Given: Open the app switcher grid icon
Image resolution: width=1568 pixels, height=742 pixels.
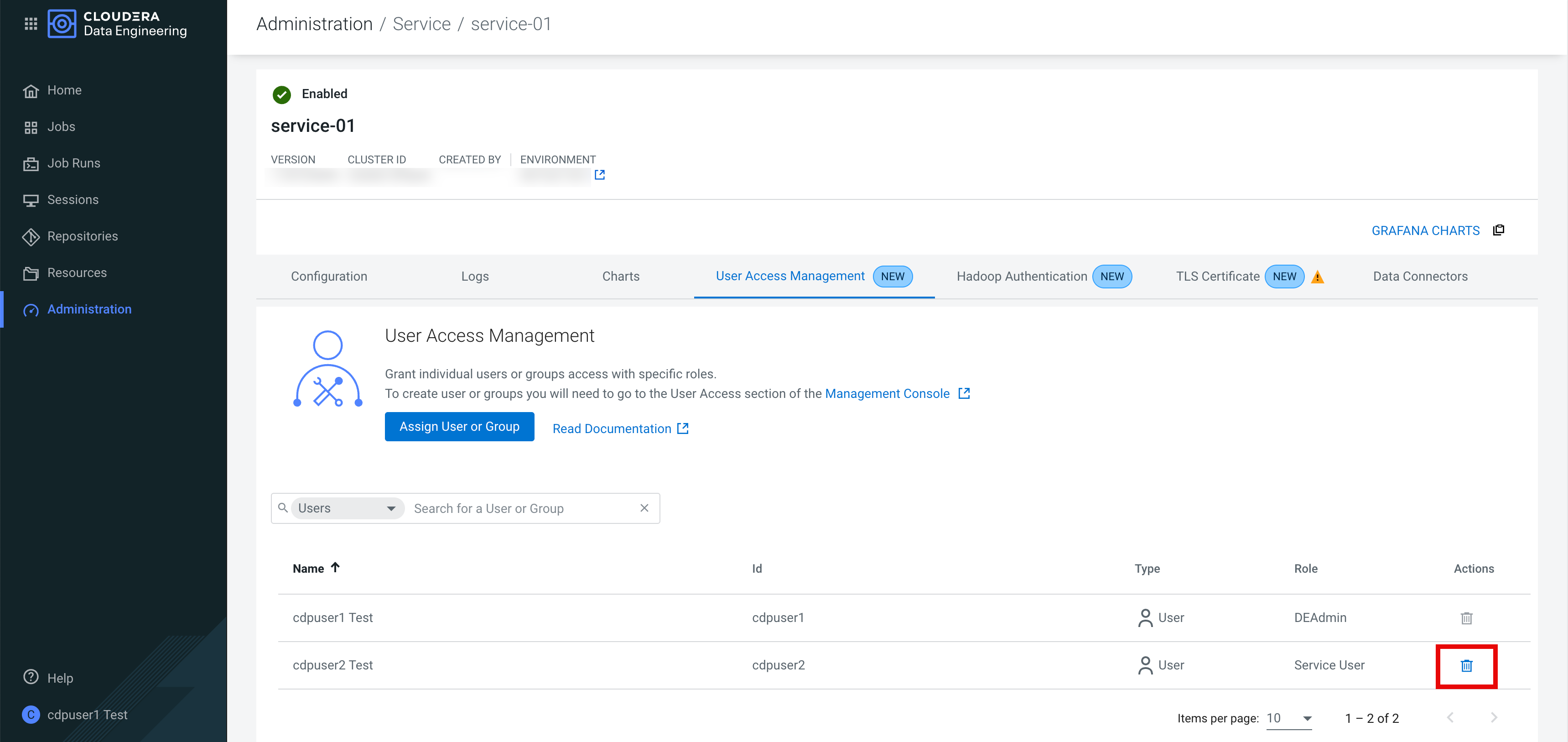Looking at the screenshot, I should (31, 23).
